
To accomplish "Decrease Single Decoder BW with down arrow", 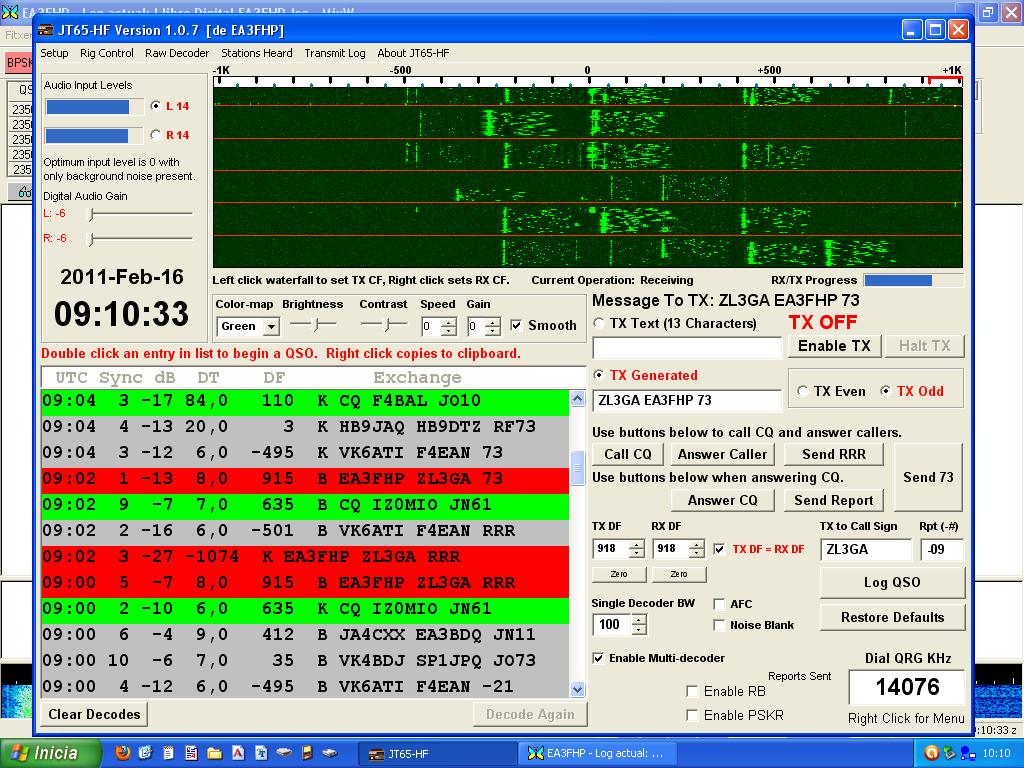I will coord(639,629).
